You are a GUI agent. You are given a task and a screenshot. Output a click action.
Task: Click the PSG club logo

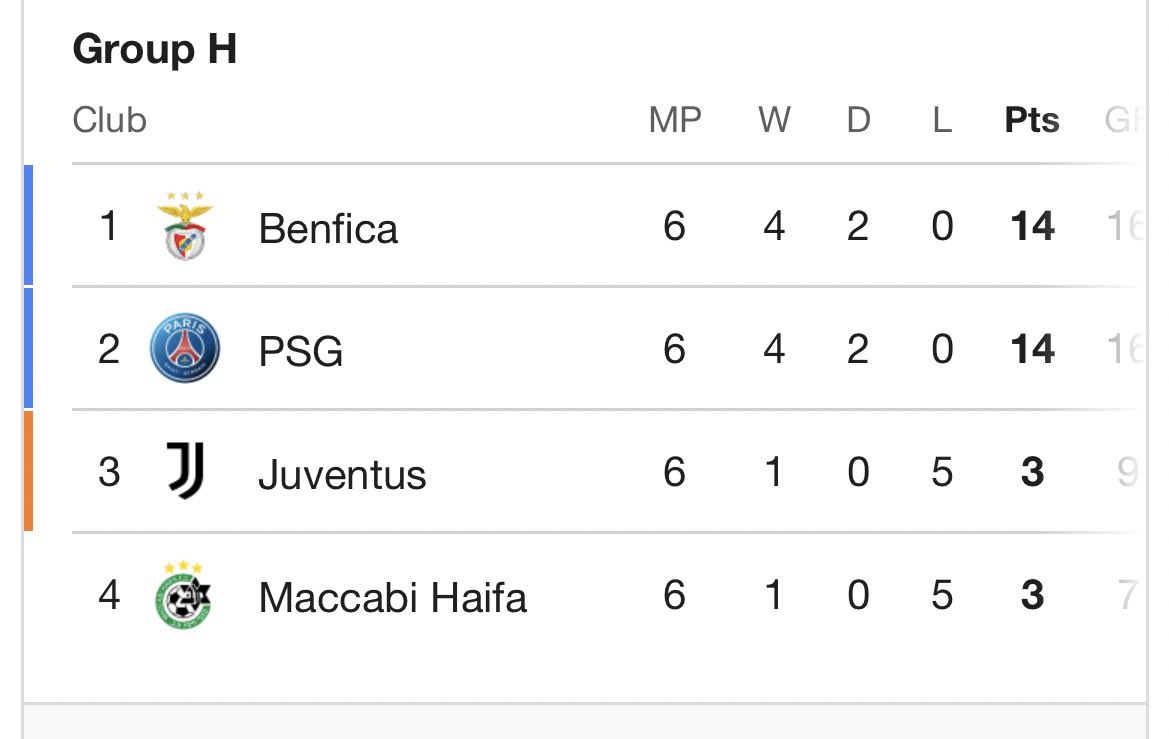(185, 348)
